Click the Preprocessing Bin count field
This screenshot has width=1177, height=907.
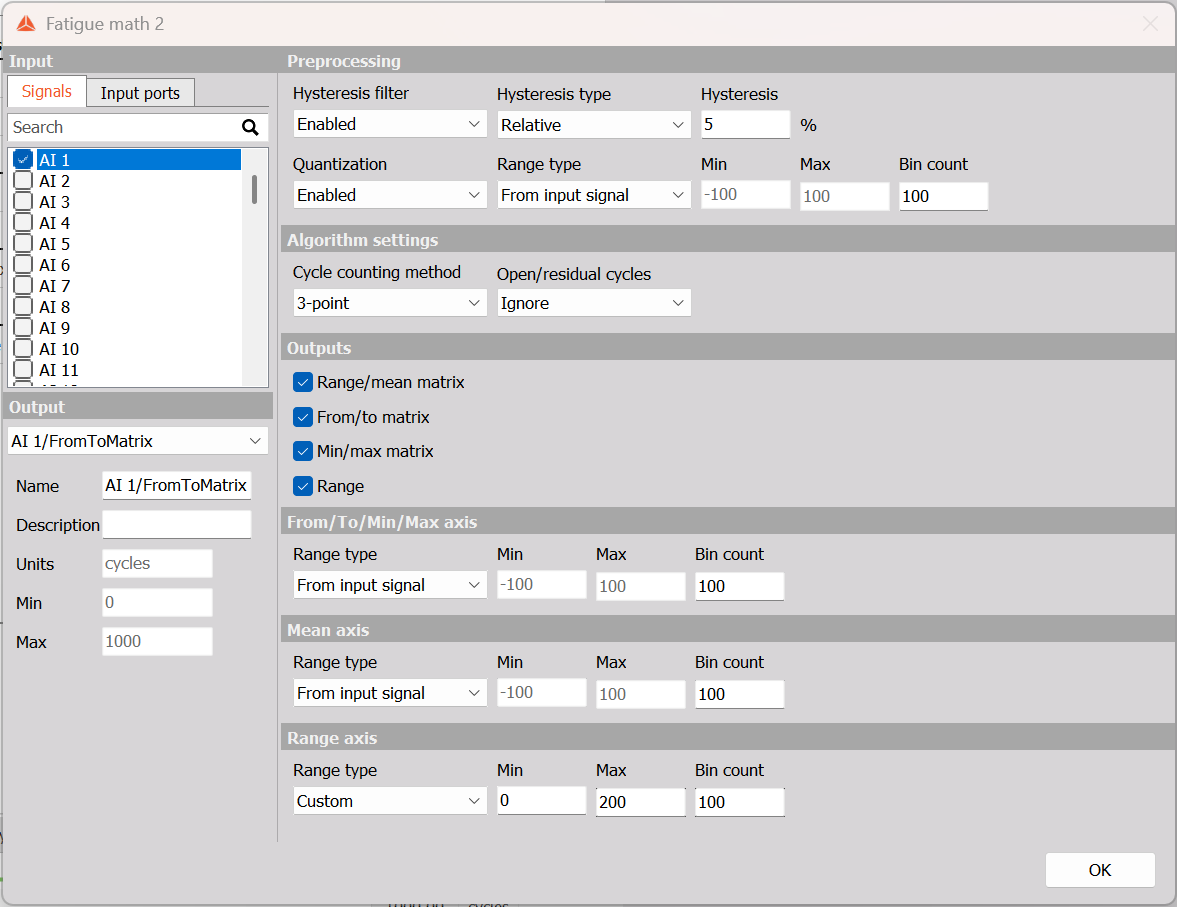pyautogui.click(x=944, y=196)
